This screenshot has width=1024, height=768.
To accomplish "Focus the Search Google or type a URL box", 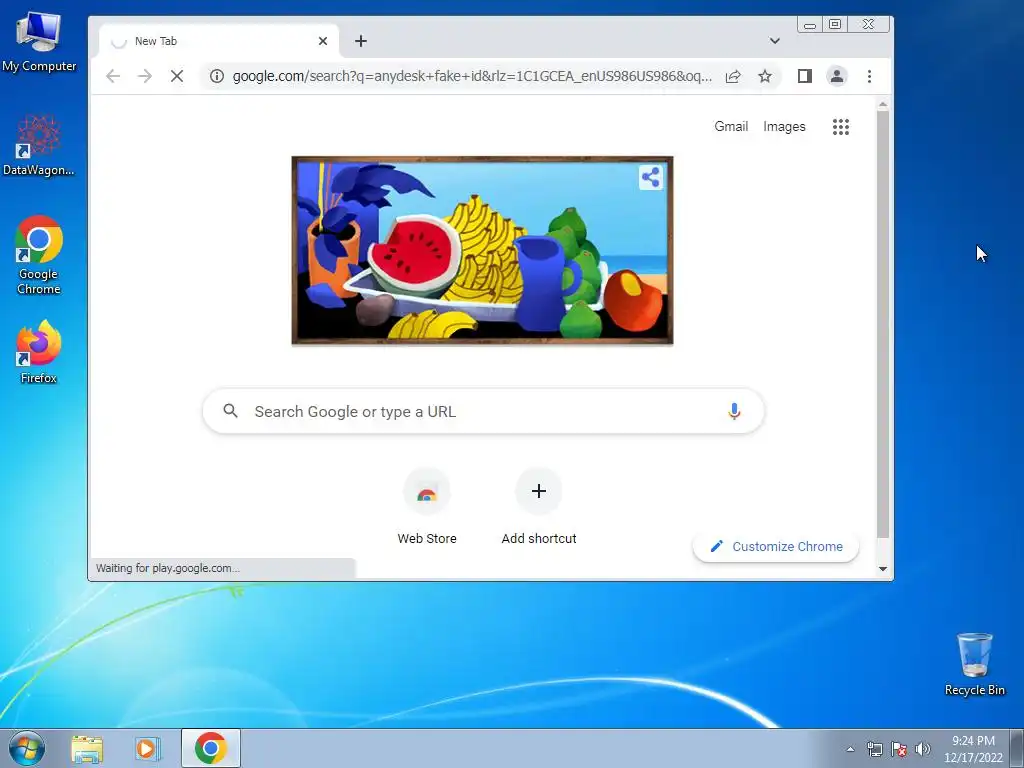I will pyautogui.click(x=483, y=411).
